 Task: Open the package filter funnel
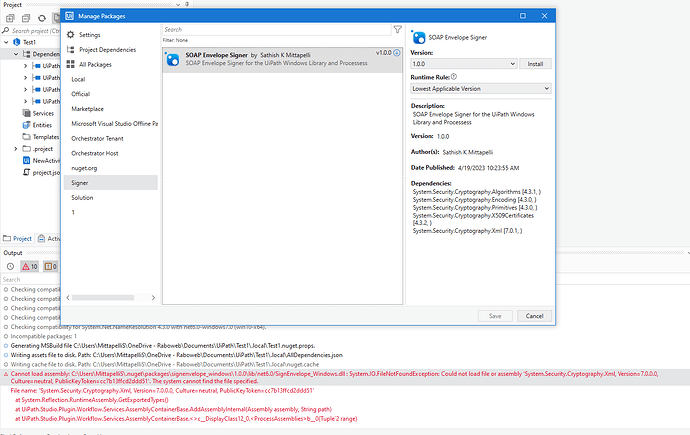pos(398,29)
